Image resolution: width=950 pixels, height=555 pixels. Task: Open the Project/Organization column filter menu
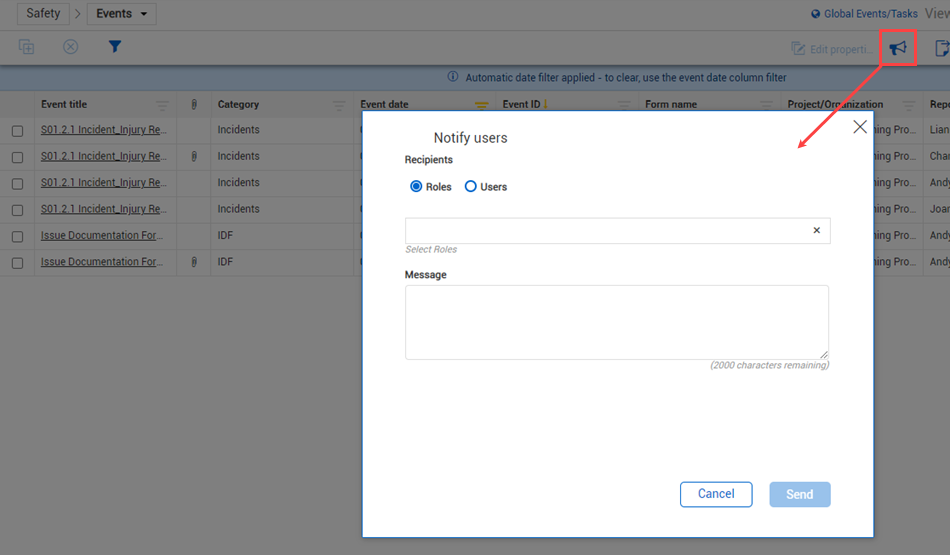coord(908,105)
